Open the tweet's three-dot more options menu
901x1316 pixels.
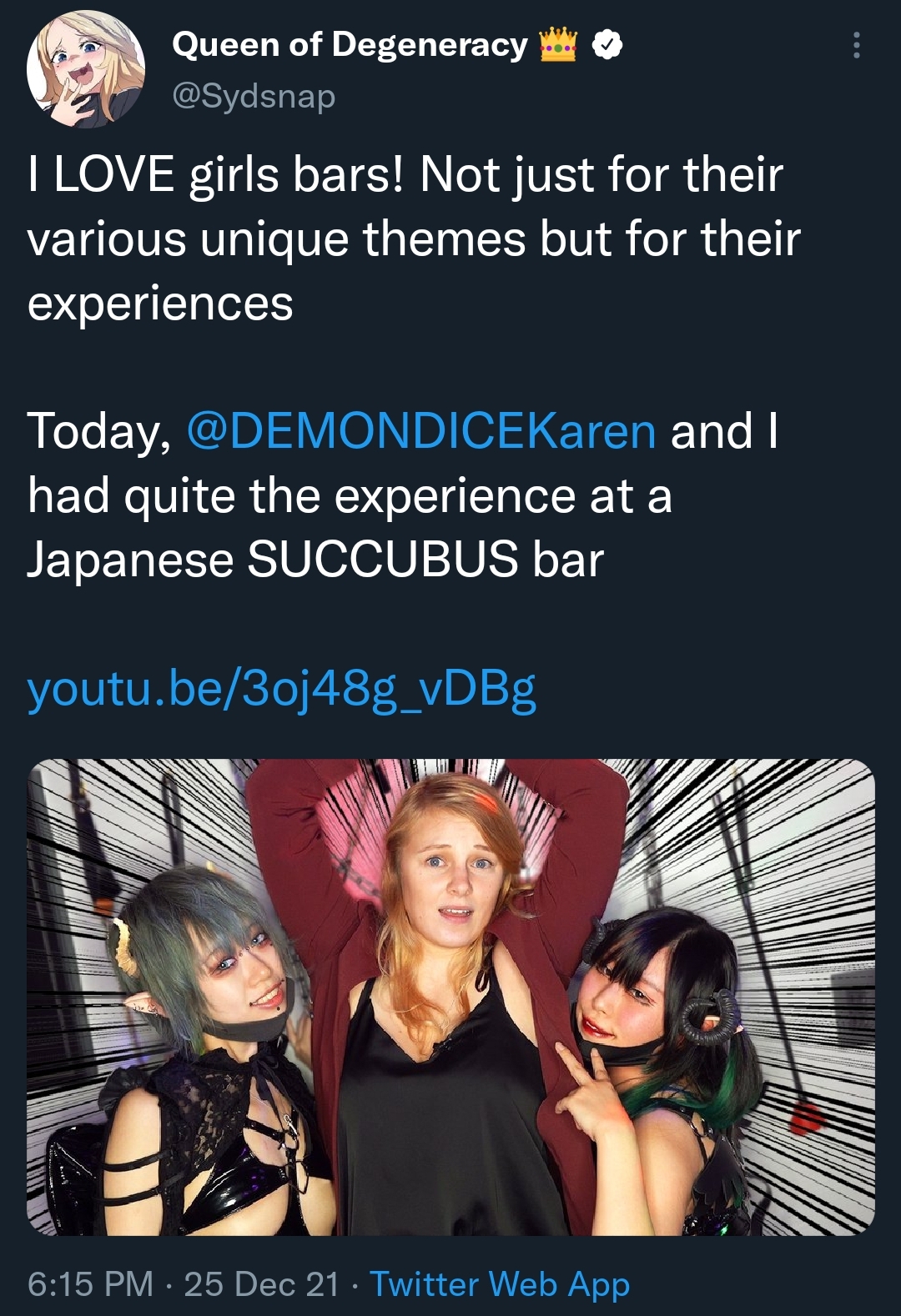856,45
